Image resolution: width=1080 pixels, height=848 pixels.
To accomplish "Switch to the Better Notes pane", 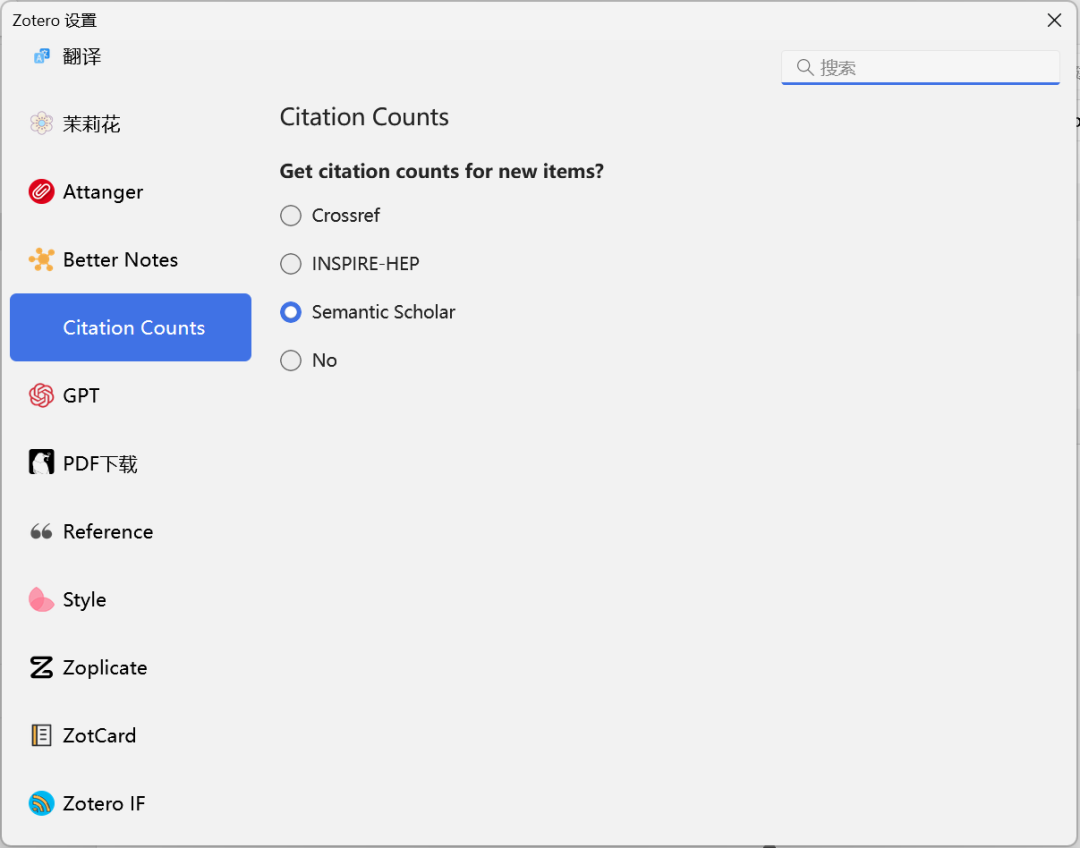I will pyautogui.click(x=120, y=260).
